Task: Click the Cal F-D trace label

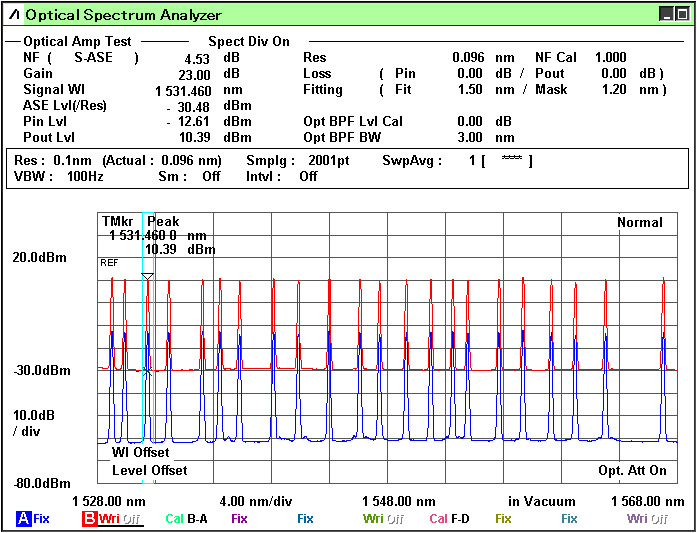Action: click(449, 518)
